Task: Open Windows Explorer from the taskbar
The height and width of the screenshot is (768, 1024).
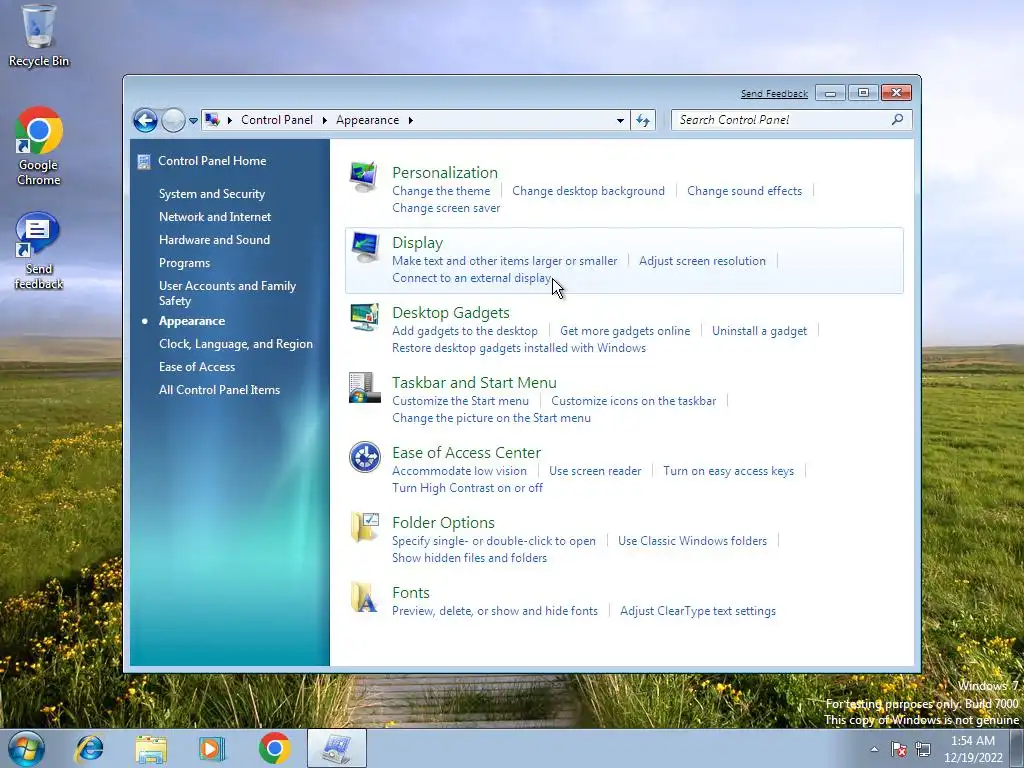Action: (x=151, y=748)
